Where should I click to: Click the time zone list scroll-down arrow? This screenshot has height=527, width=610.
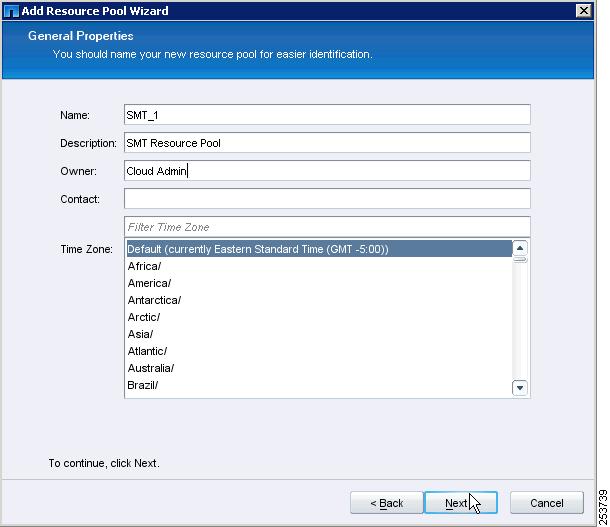click(520, 388)
